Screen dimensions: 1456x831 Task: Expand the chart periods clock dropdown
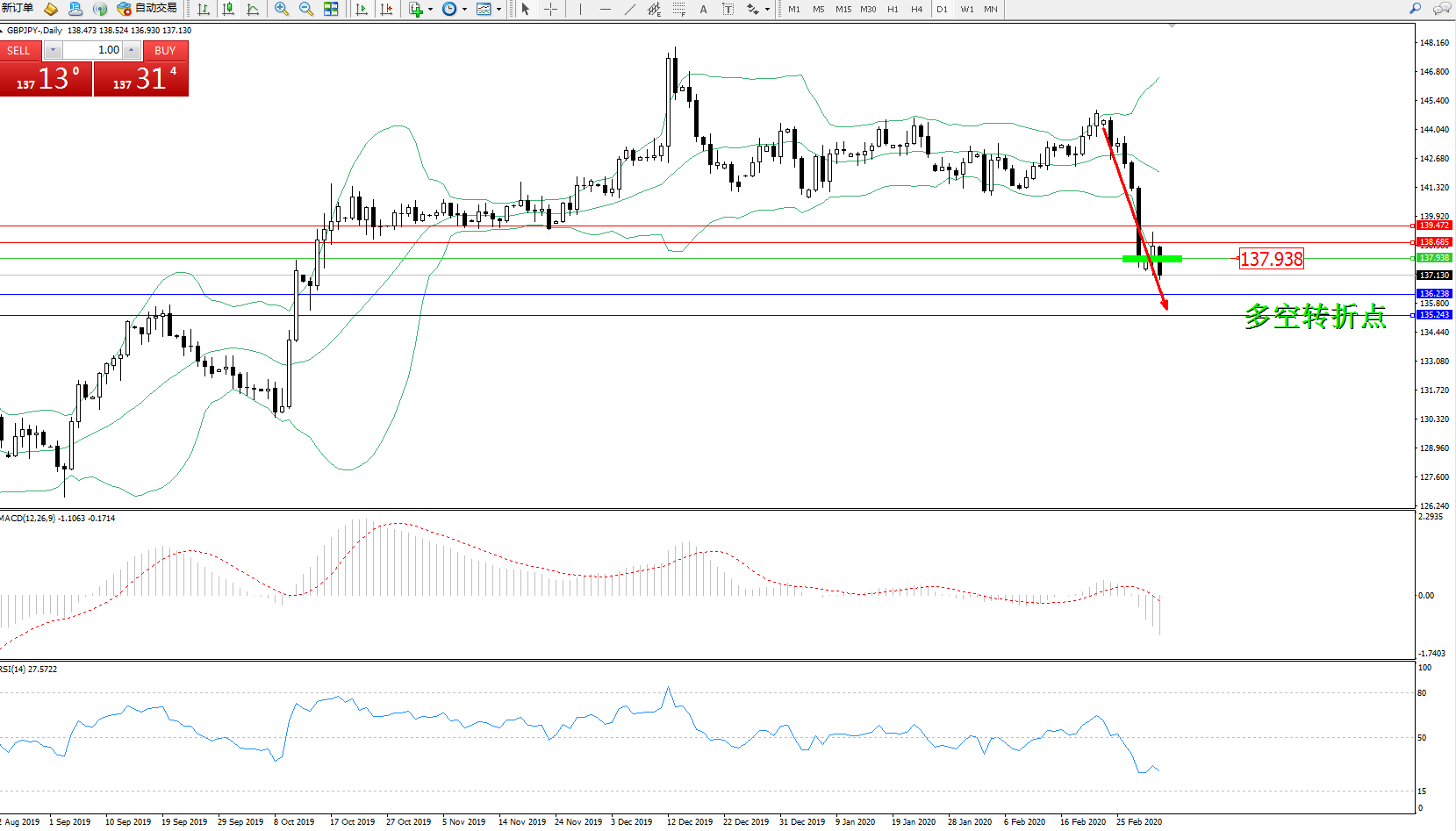pyautogui.click(x=464, y=10)
